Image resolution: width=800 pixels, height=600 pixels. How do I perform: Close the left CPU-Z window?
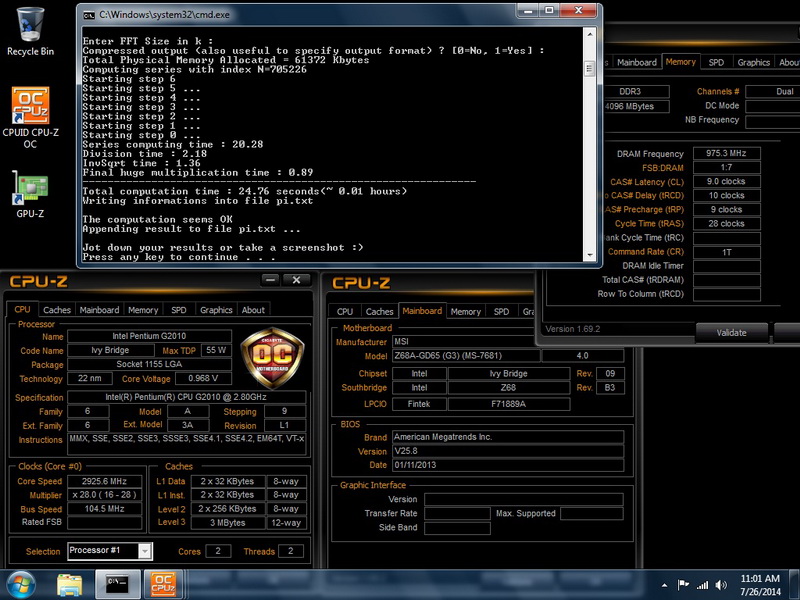tap(296, 280)
